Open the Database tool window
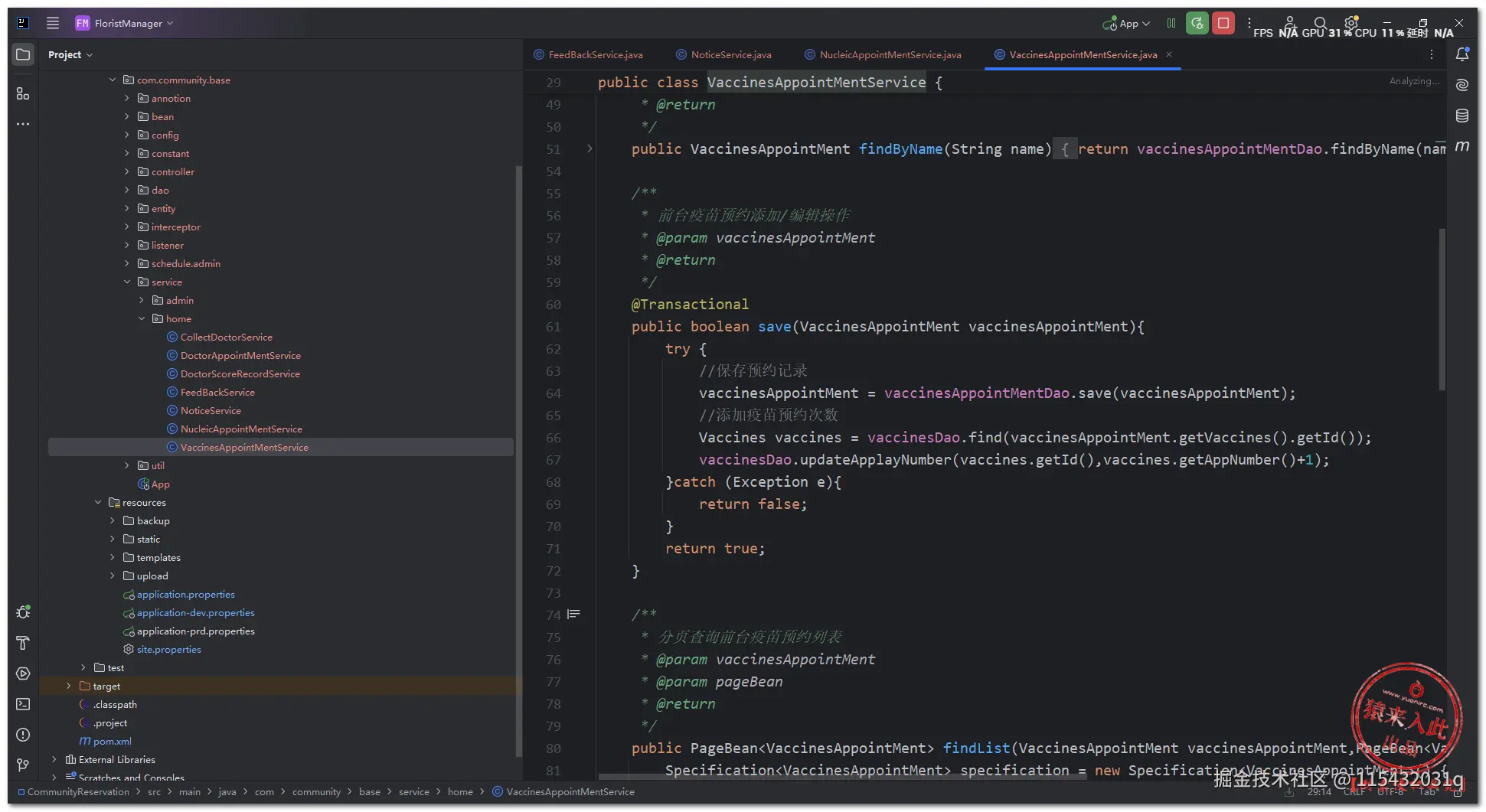1486x812 pixels. 1462,116
